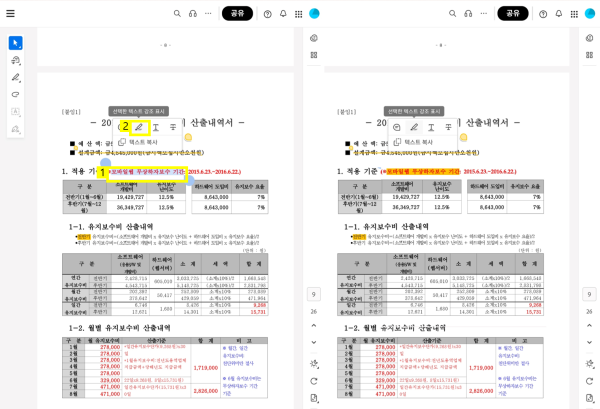Click the 공유 share button in left viewer
Screen dimensions: 600x409
[x=237, y=13]
